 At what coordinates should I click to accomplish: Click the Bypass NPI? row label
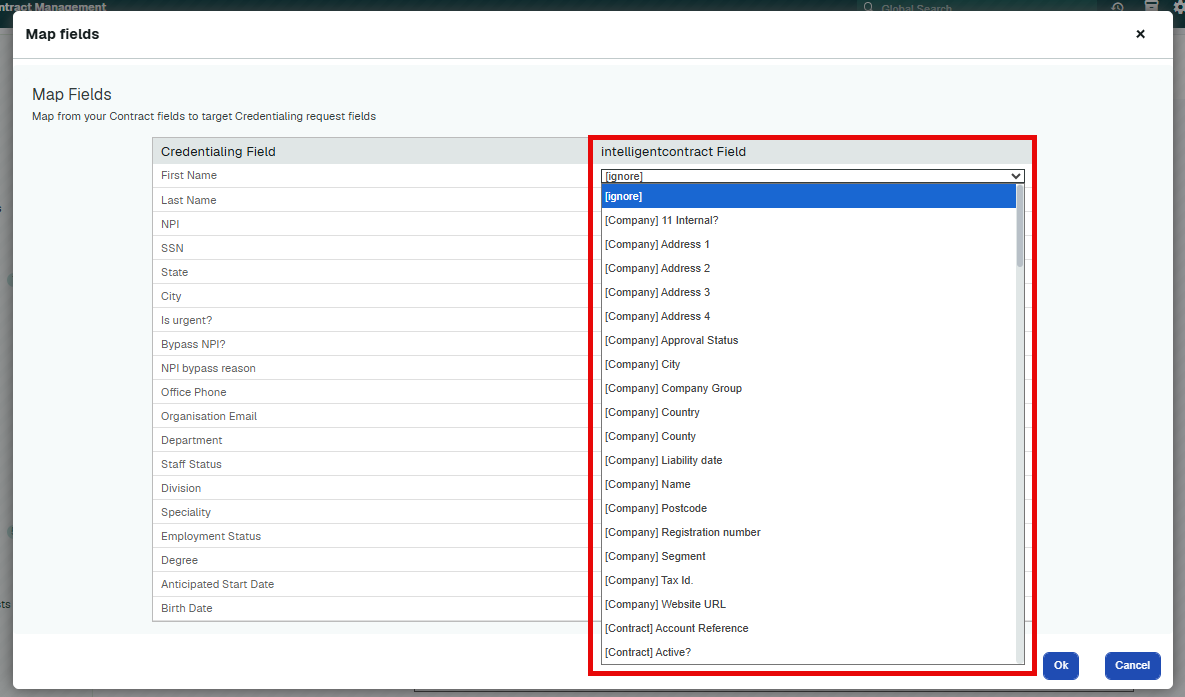pos(193,344)
